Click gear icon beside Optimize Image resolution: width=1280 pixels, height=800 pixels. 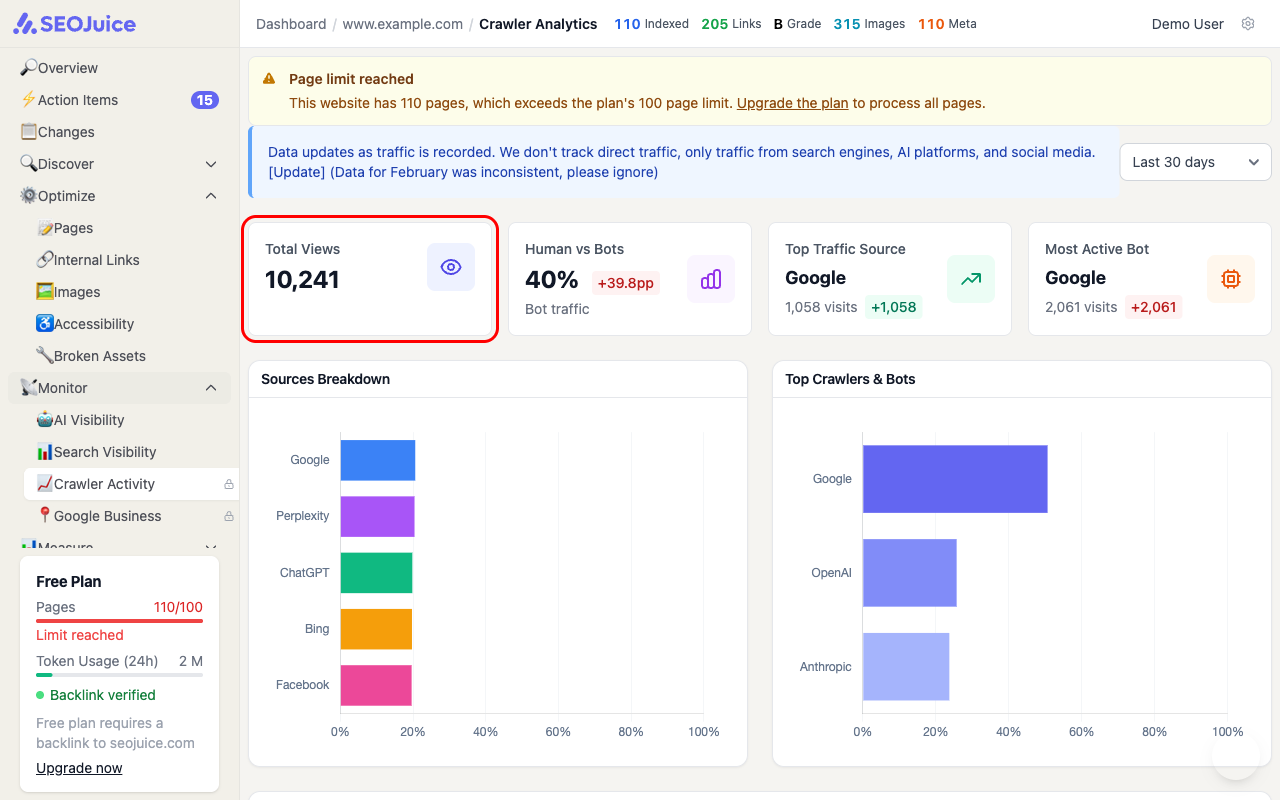pos(29,196)
